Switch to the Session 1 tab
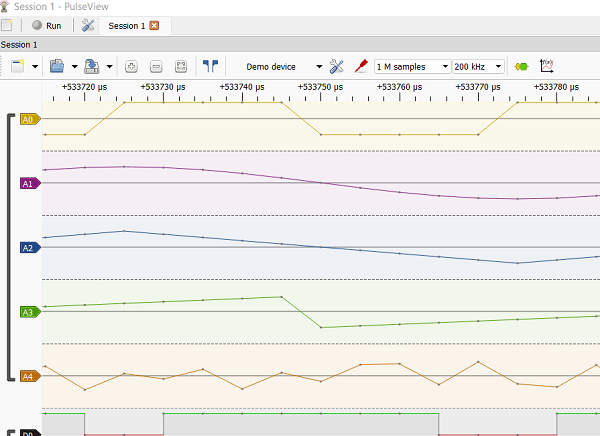The height and width of the screenshot is (436, 600). pyautogui.click(x=126, y=25)
